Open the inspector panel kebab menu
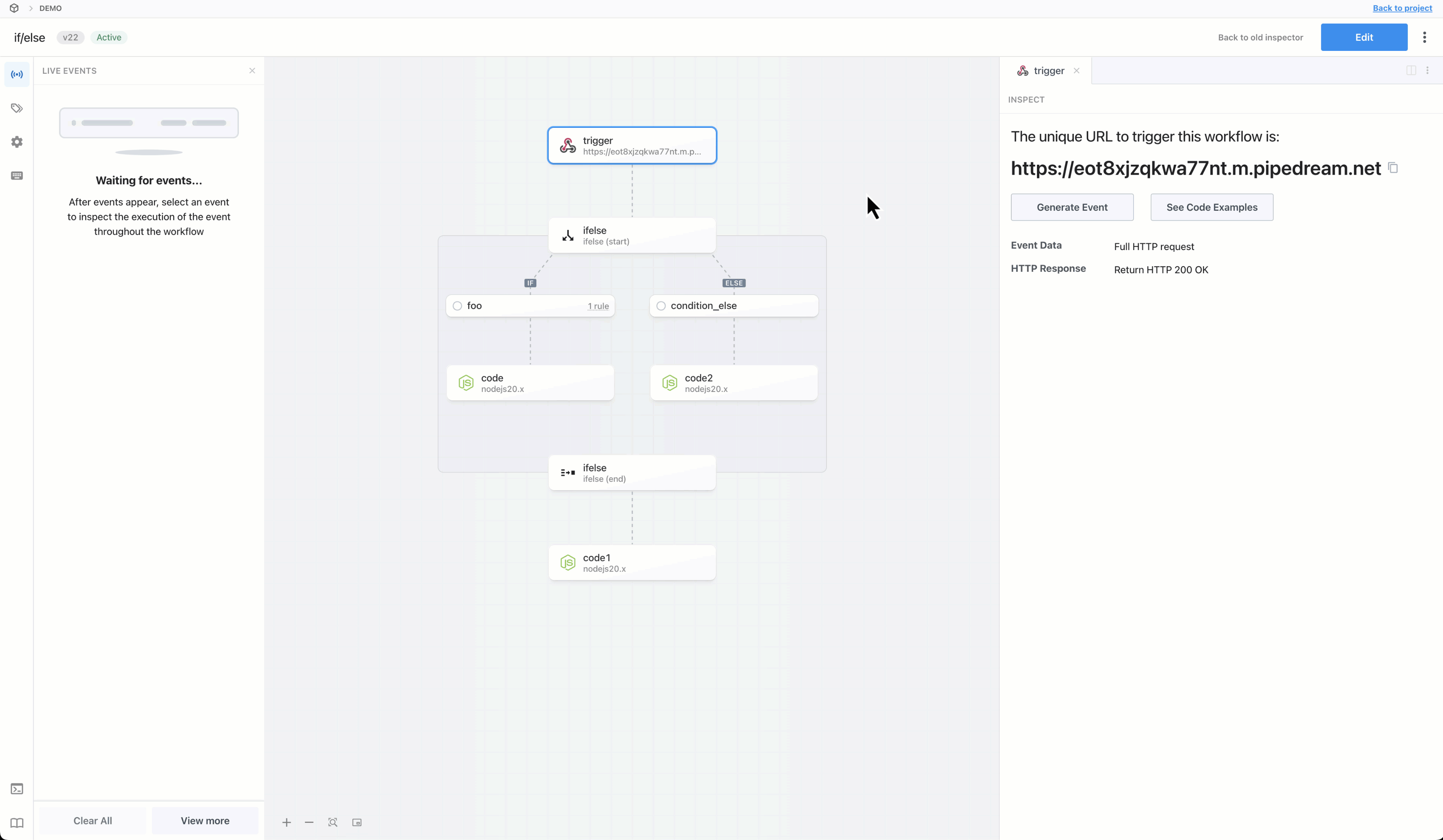The width and height of the screenshot is (1443, 840). coord(1427,71)
